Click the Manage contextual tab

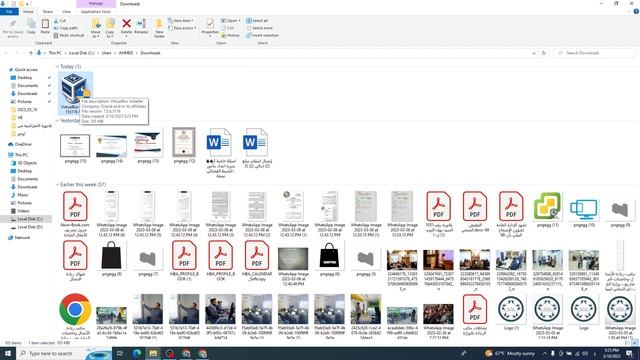pos(96,4)
